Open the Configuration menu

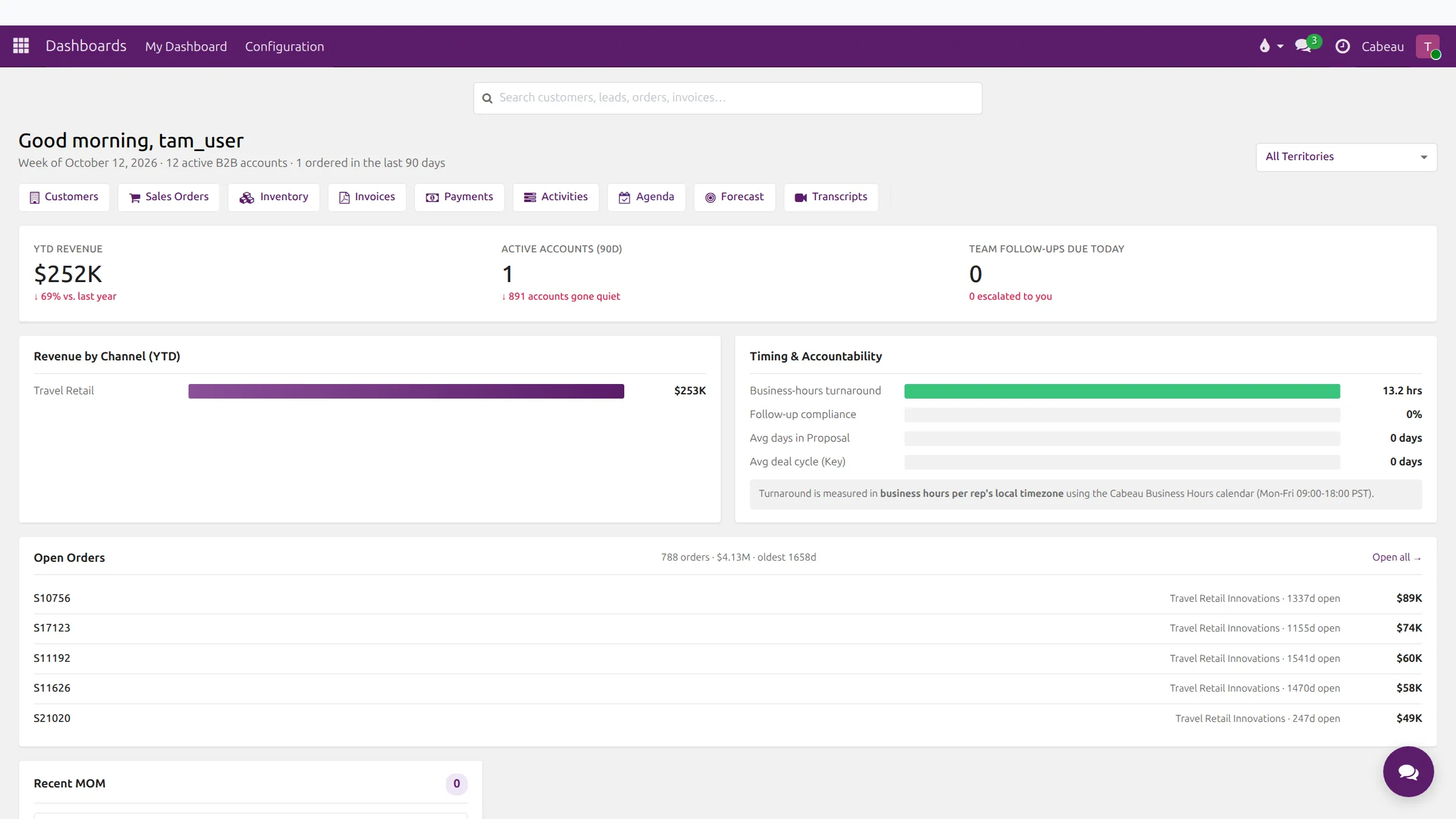coord(285,47)
